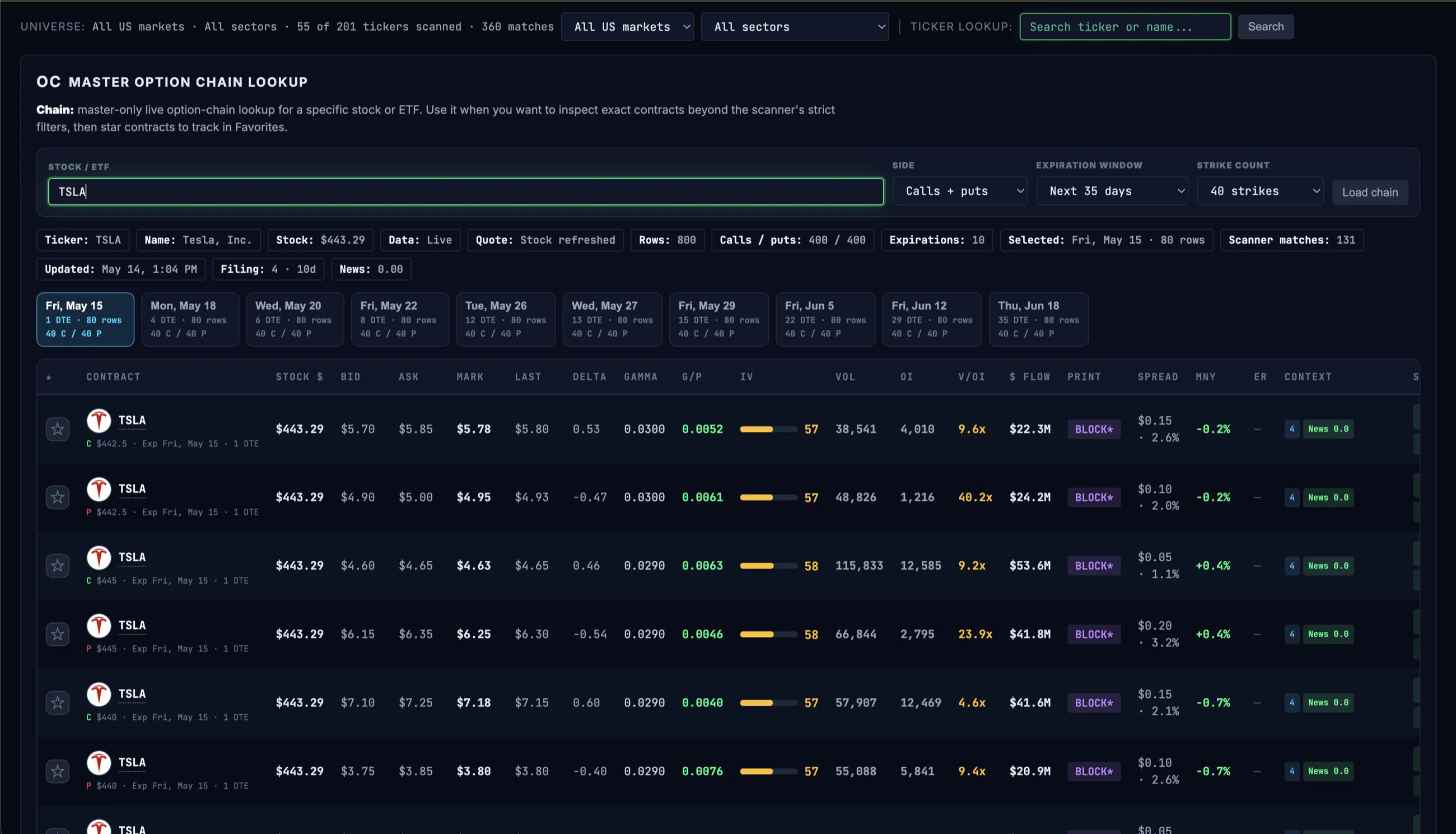
Task: Sort by the DELTA column header
Action: pos(589,377)
